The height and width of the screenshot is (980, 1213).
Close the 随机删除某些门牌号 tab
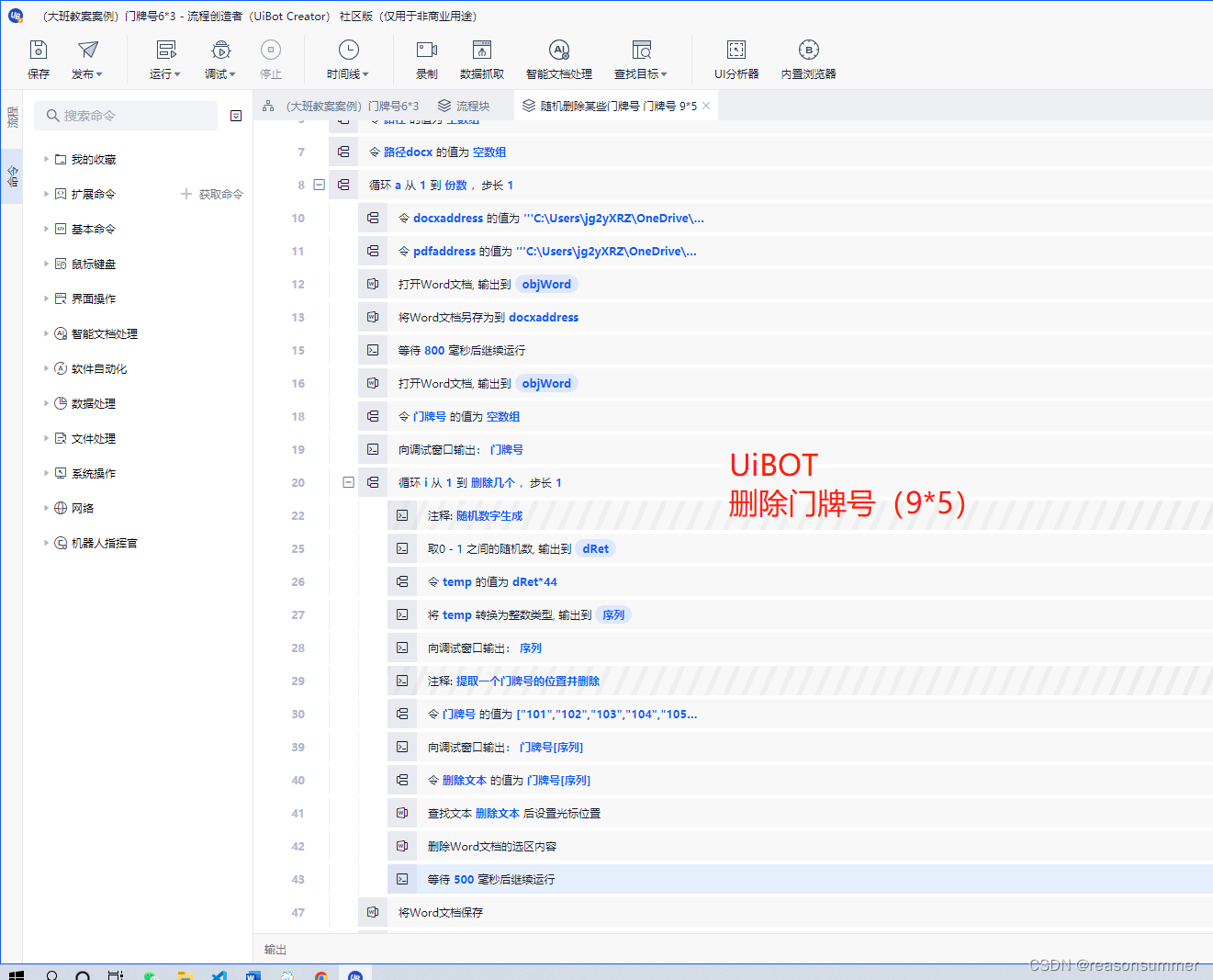tap(706, 106)
